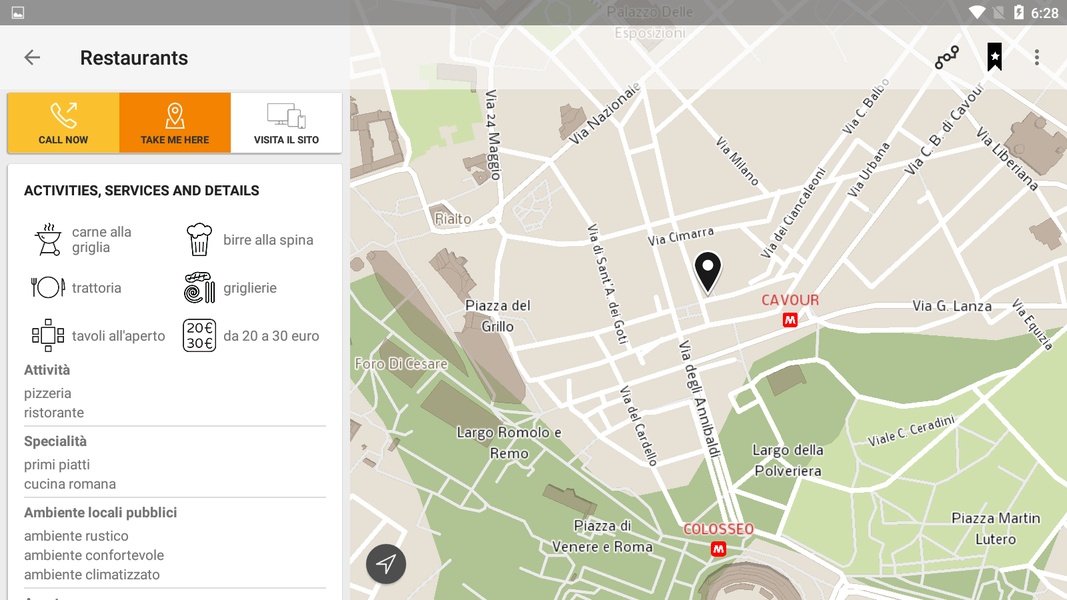
Task: Open the Visita Il Sito website button
Action: pyautogui.click(x=286, y=122)
